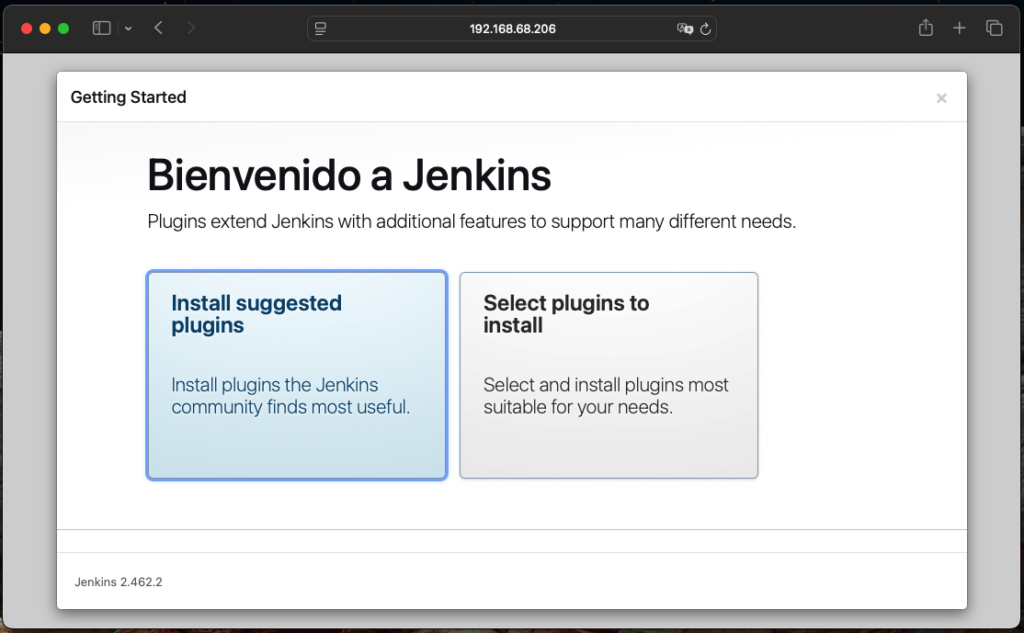Click the address bar showing 192.168.68.206
The image size is (1024, 633).
tap(512, 29)
